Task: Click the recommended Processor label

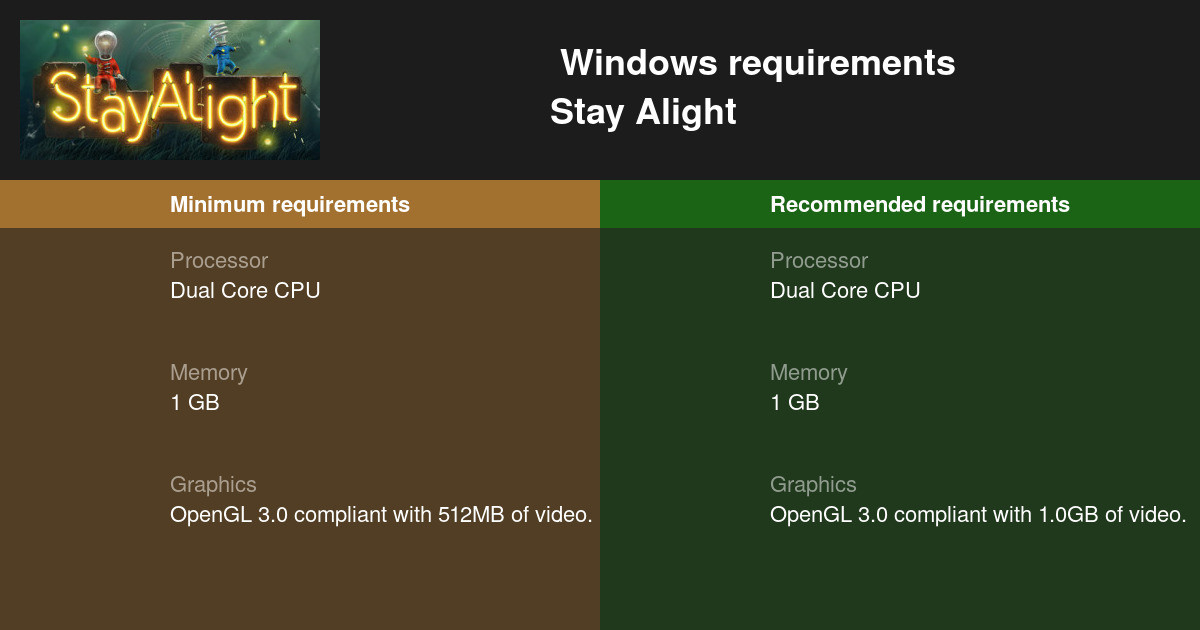Action: click(819, 261)
